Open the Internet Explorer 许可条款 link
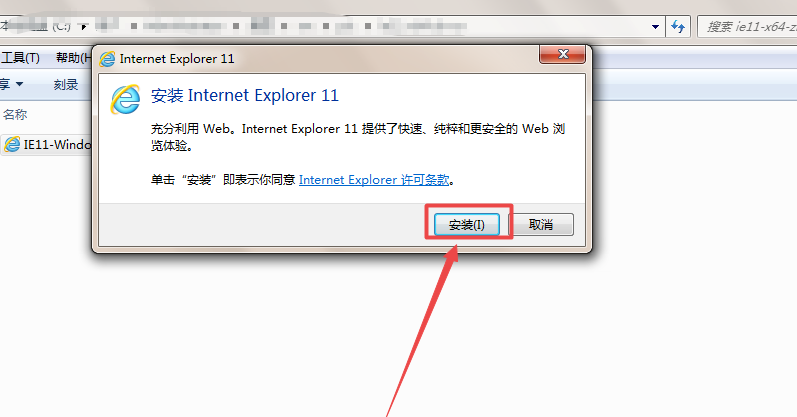 [x=374, y=180]
